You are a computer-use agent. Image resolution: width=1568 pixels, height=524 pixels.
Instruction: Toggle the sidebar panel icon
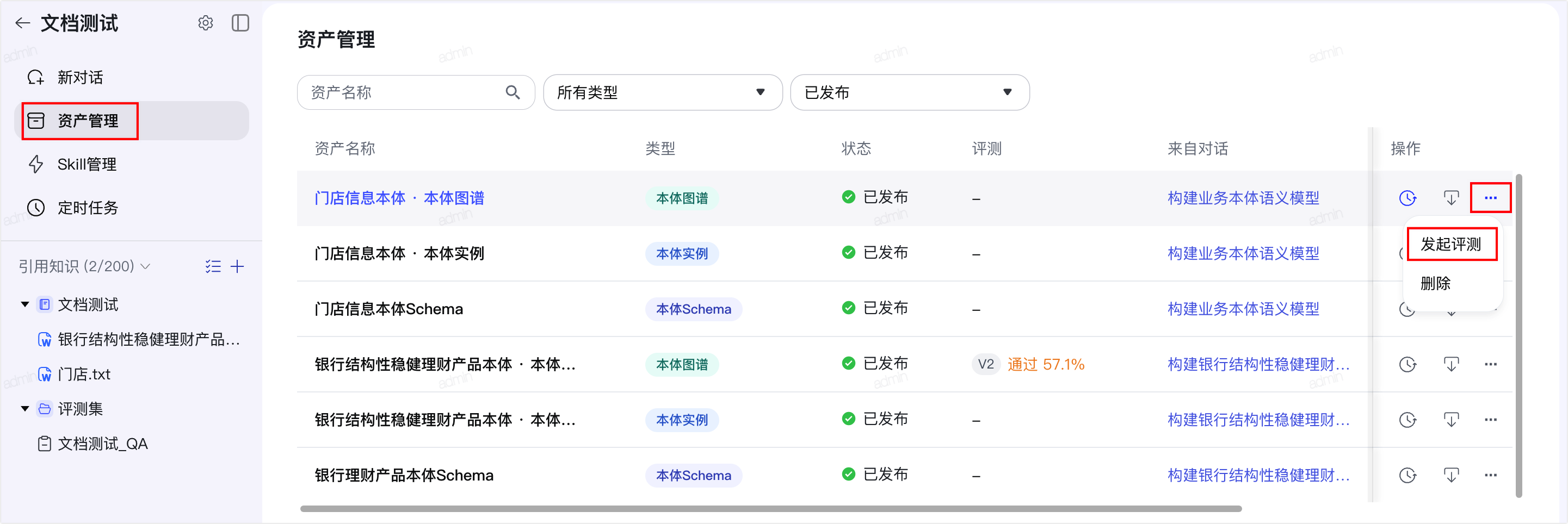(240, 23)
